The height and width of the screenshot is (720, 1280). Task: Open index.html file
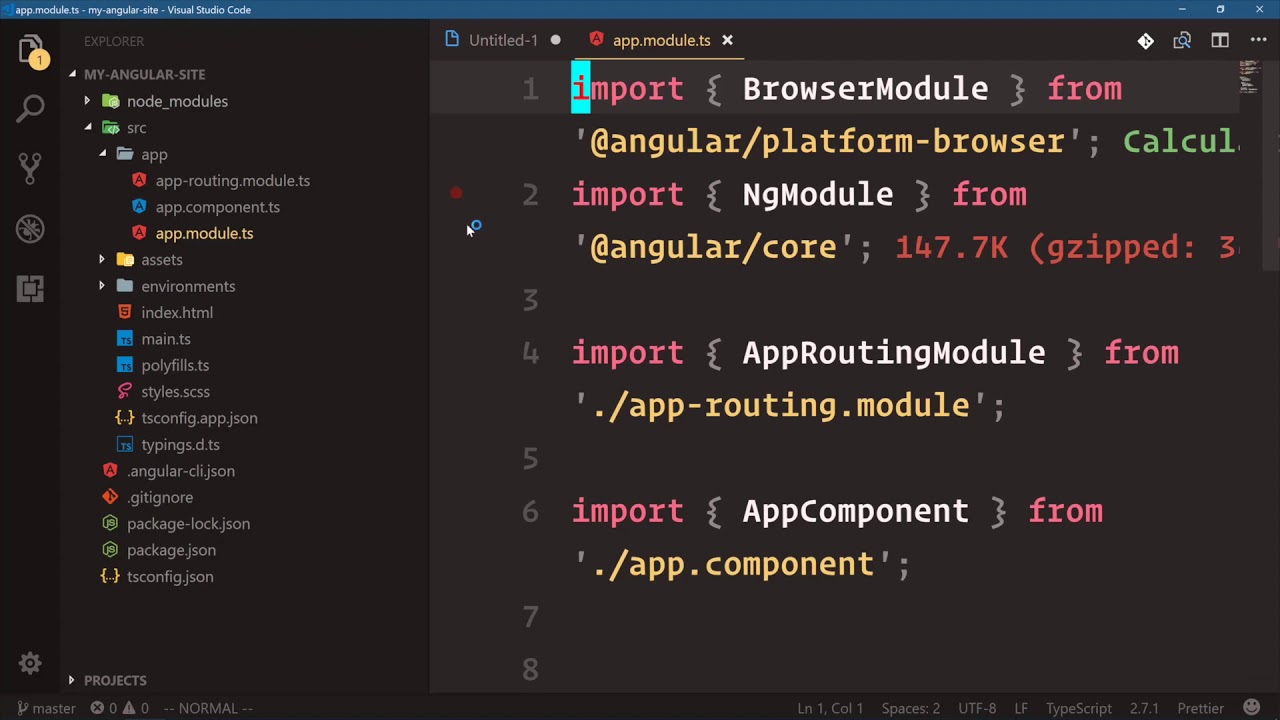click(177, 312)
